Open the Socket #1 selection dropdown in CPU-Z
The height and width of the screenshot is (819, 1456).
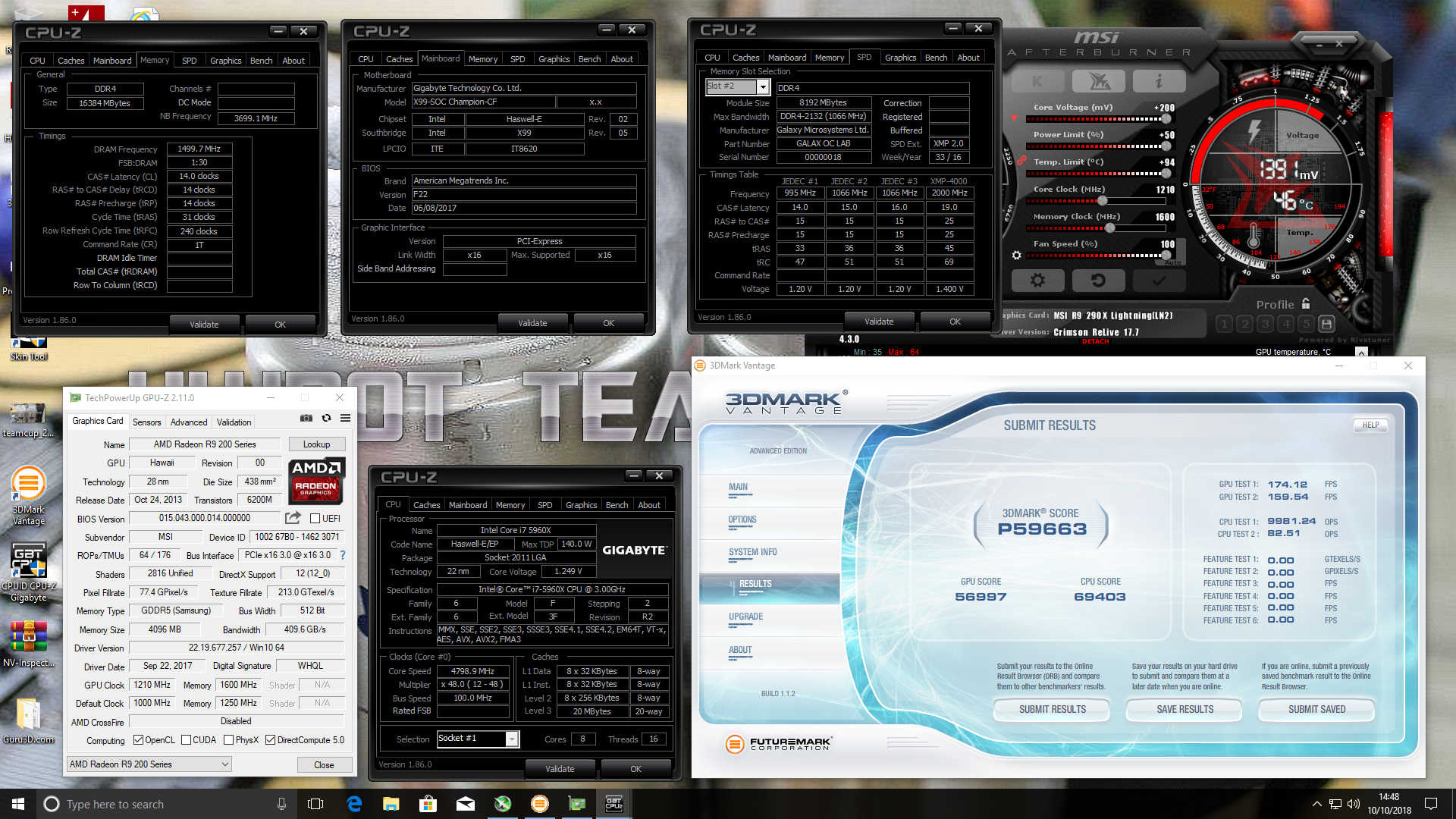click(x=512, y=739)
